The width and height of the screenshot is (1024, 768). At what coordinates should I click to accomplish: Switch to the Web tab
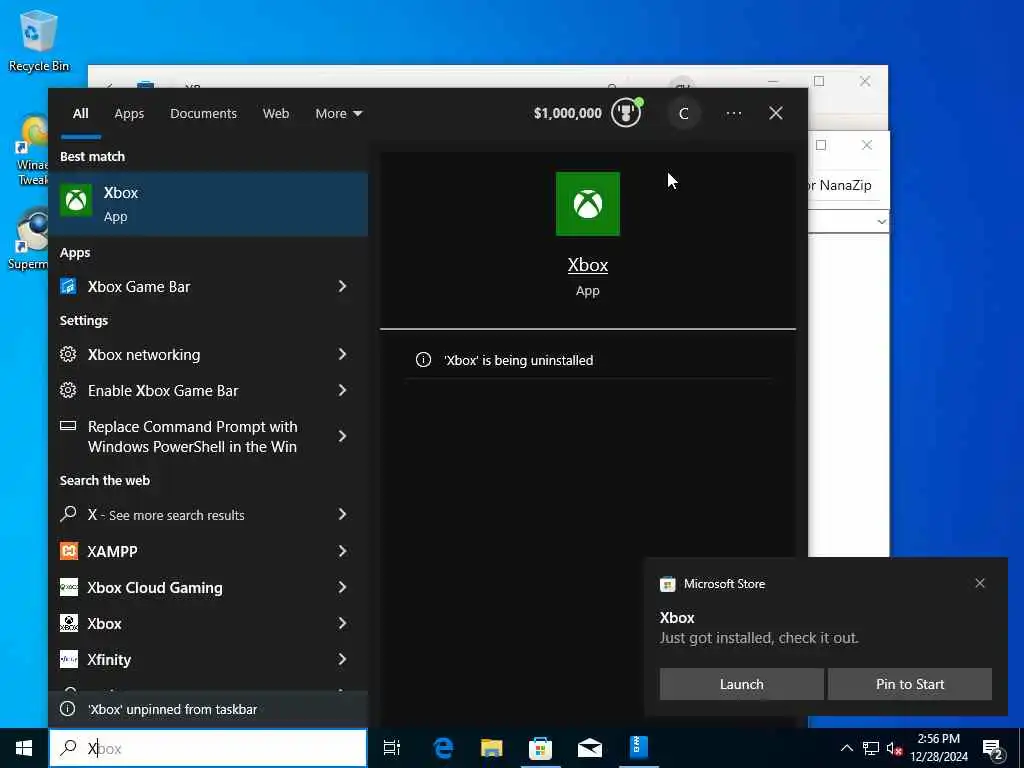[276, 114]
